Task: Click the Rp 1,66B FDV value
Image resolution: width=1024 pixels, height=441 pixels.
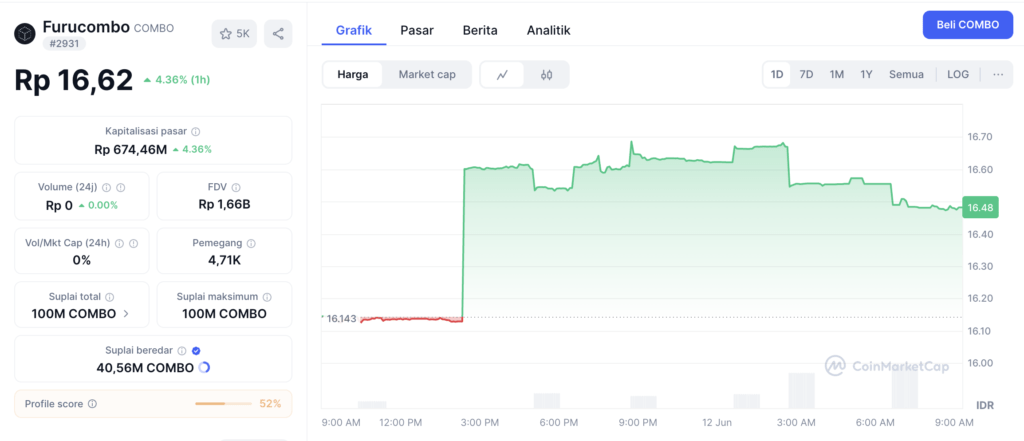Action: (224, 205)
